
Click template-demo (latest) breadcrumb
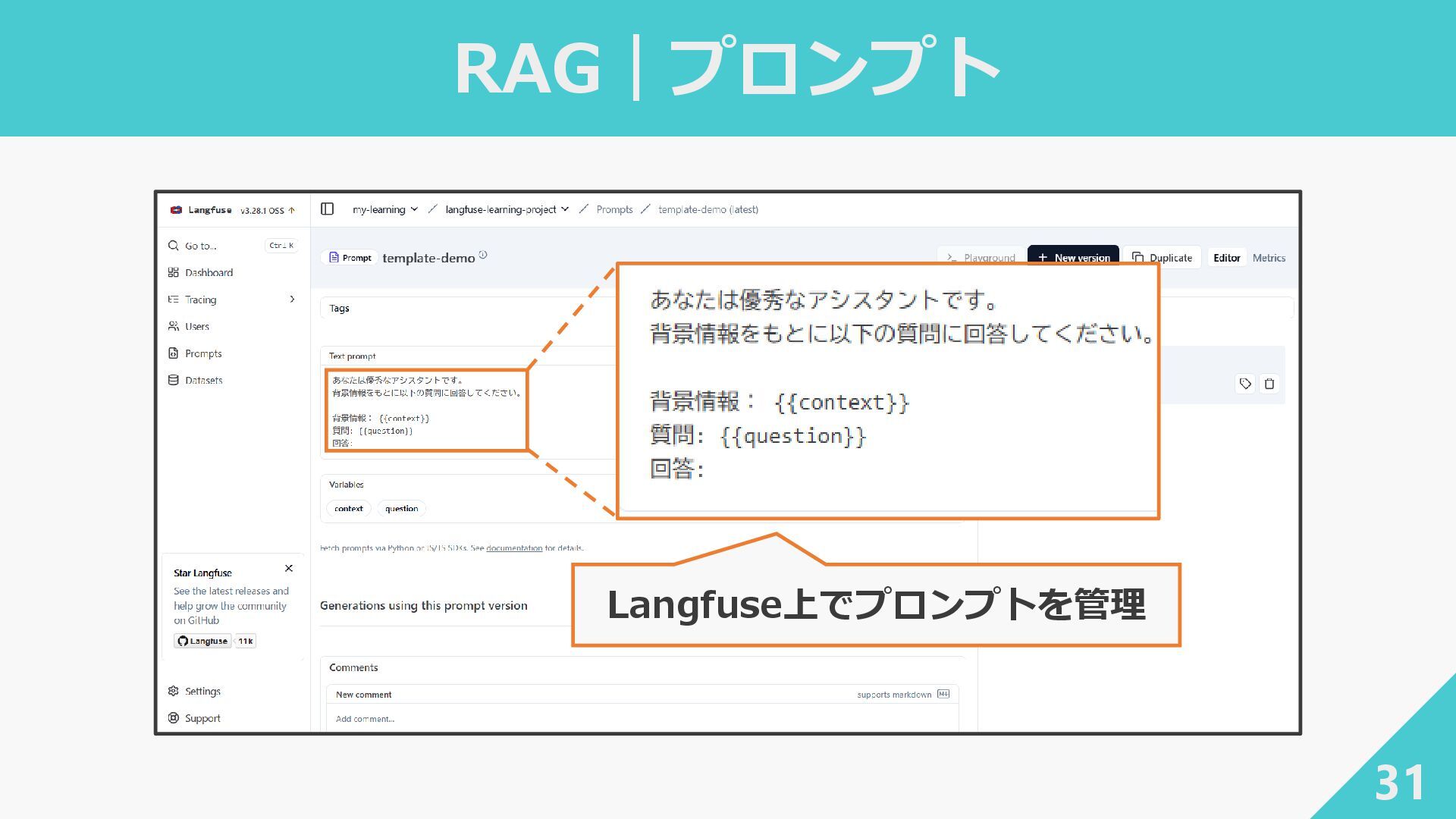pyautogui.click(x=708, y=209)
